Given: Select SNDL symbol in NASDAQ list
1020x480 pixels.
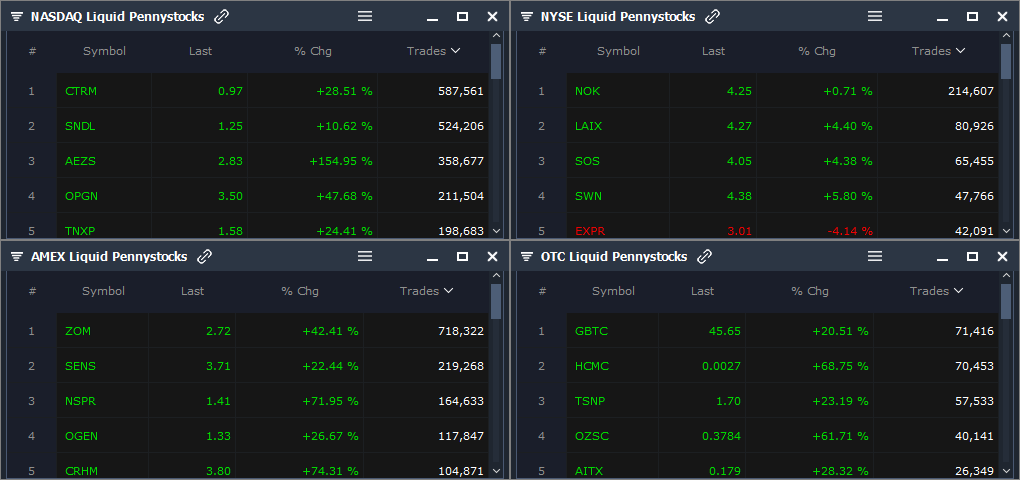Looking at the screenshot, I should coord(80,126).
